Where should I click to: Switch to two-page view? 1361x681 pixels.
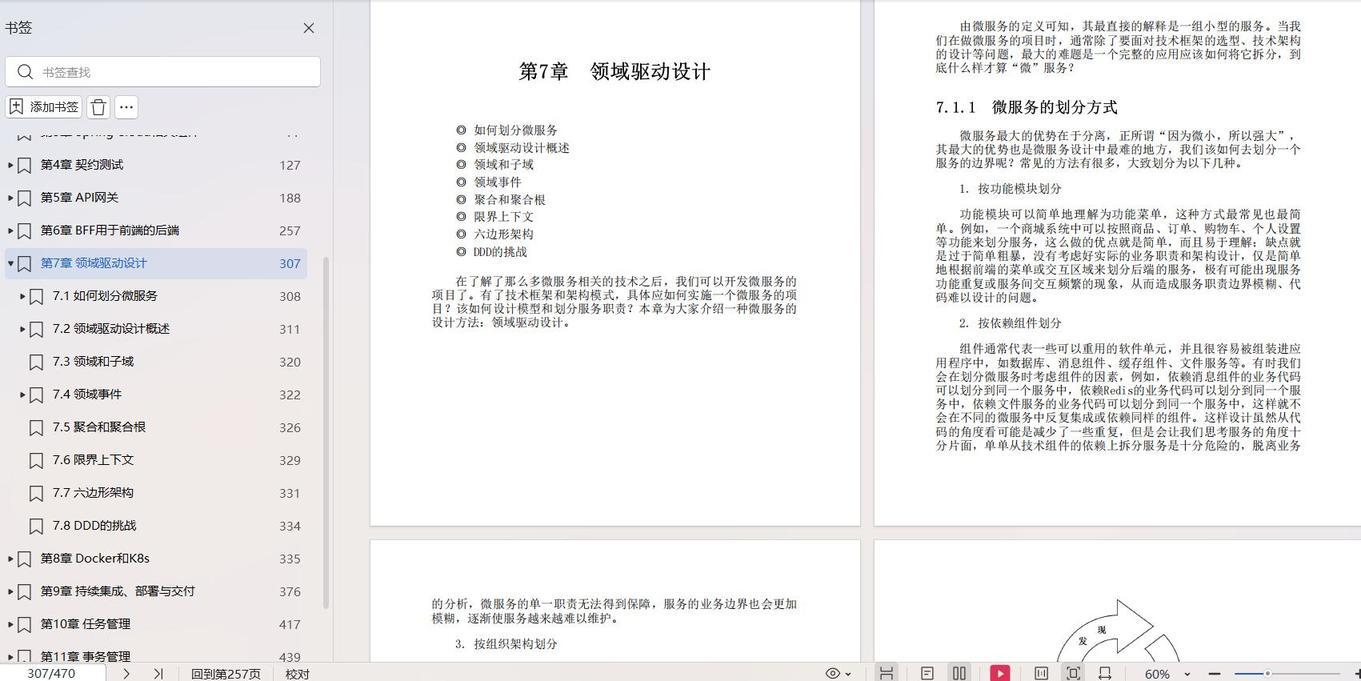[959, 673]
